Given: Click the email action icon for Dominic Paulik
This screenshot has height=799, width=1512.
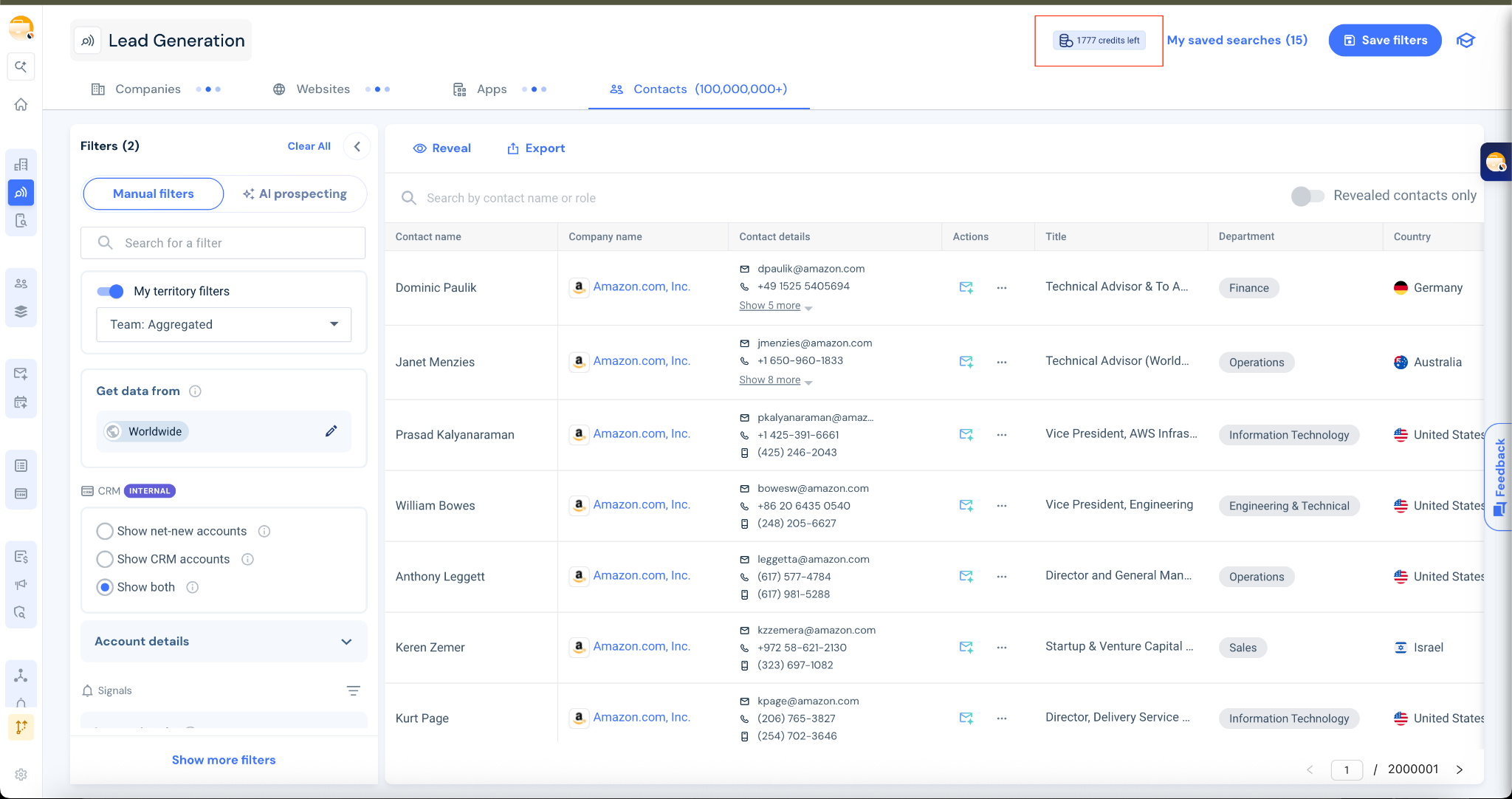Looking at the screenshot, I should coord(966,287).
